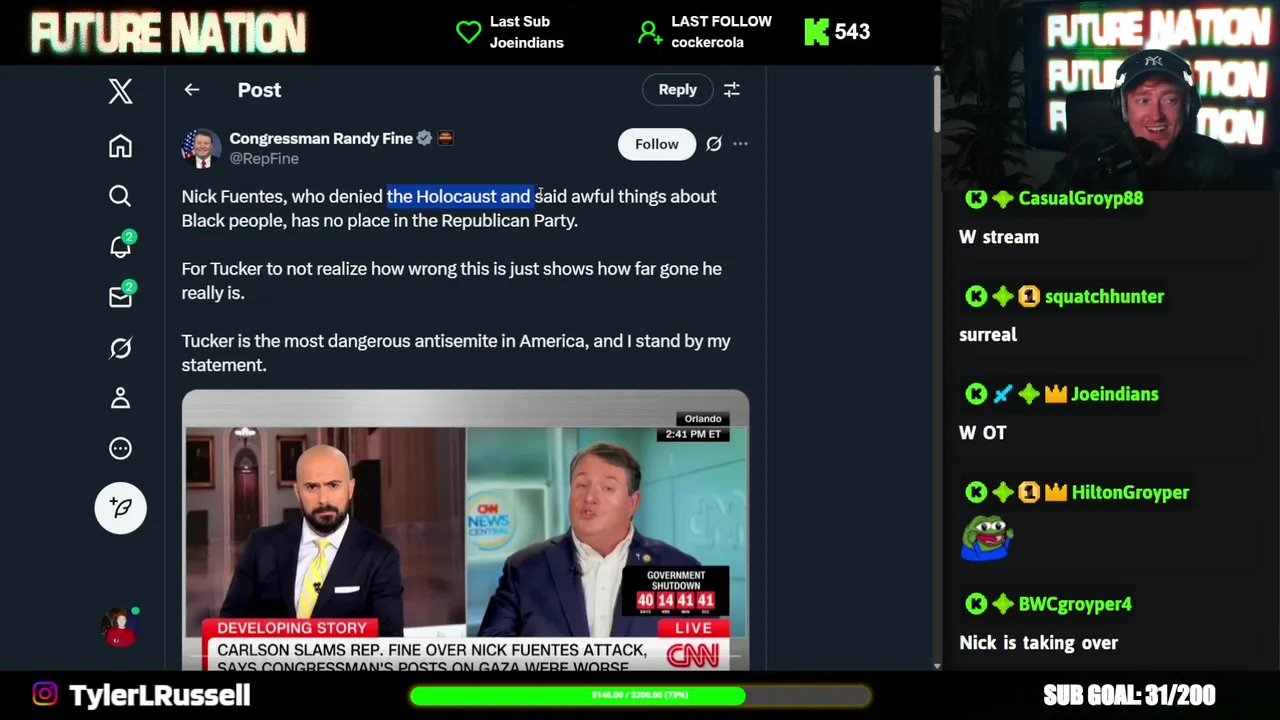Click the Reply button
The height and width of the screenshot is (720, 1280).
[x=677, y=90]
